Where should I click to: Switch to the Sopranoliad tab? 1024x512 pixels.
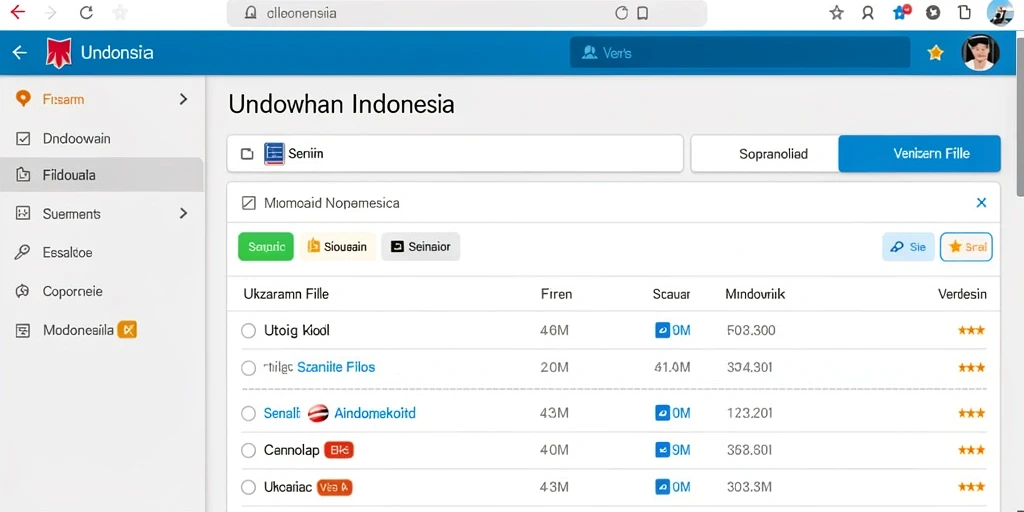pyautogui.click(x=765, y=153)
